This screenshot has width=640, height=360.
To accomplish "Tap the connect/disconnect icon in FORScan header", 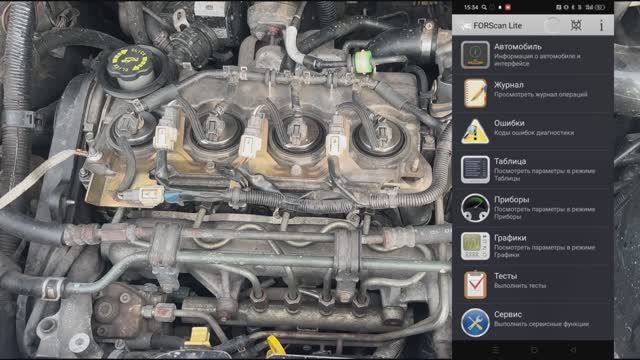I will (x=576, y=25).
